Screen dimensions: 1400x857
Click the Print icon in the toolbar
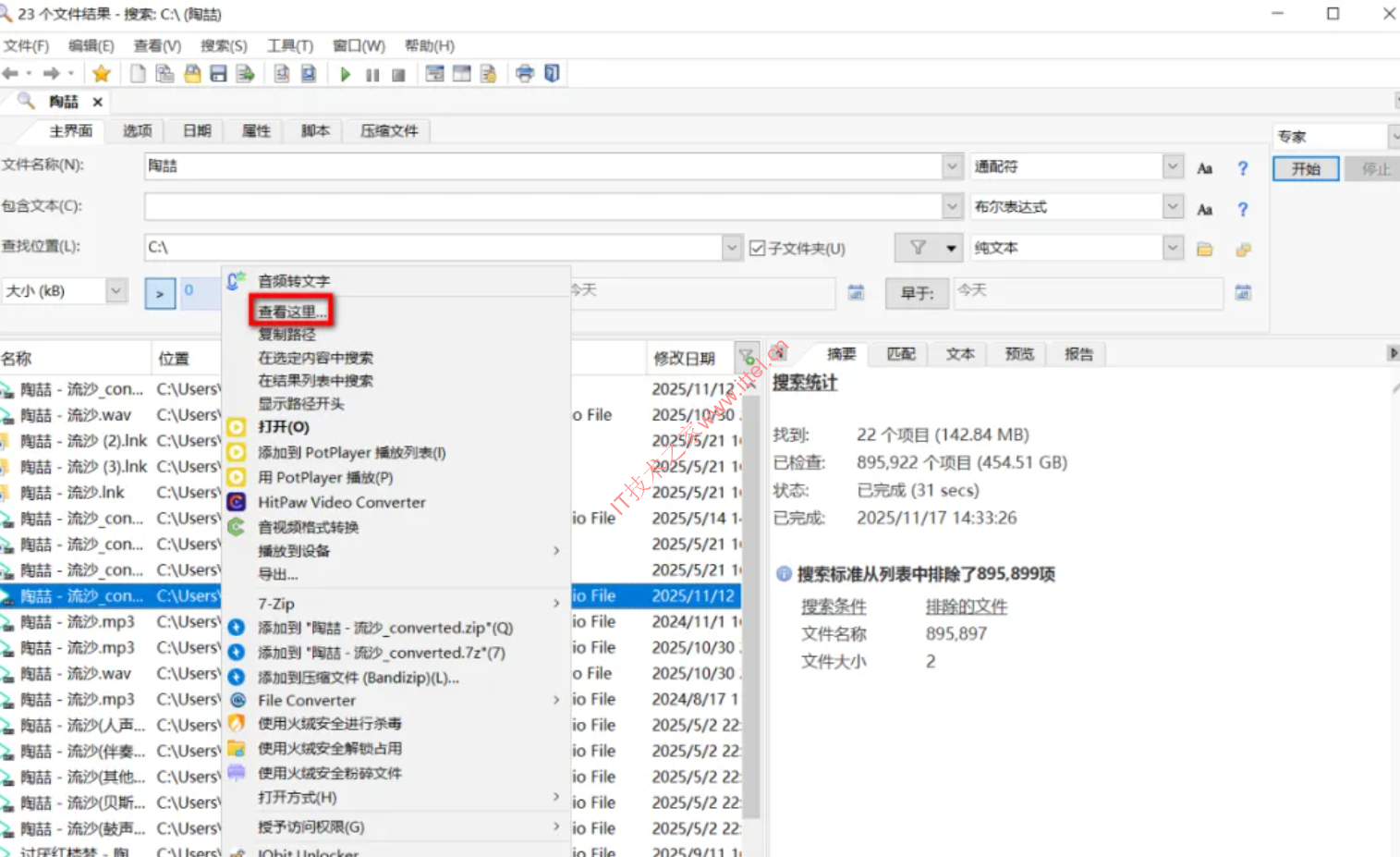point(525,74)
